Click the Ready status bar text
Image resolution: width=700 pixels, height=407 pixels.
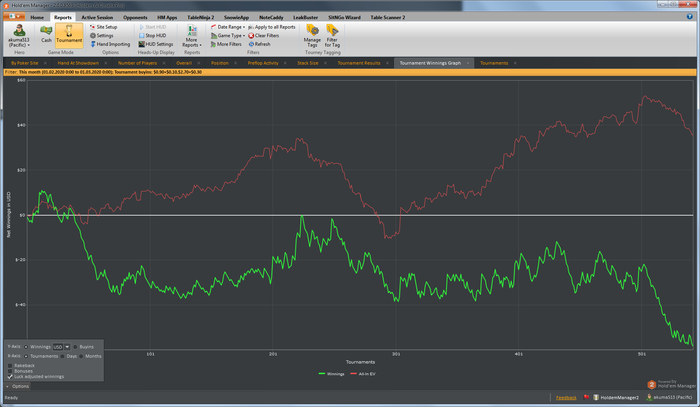[11, 398]
